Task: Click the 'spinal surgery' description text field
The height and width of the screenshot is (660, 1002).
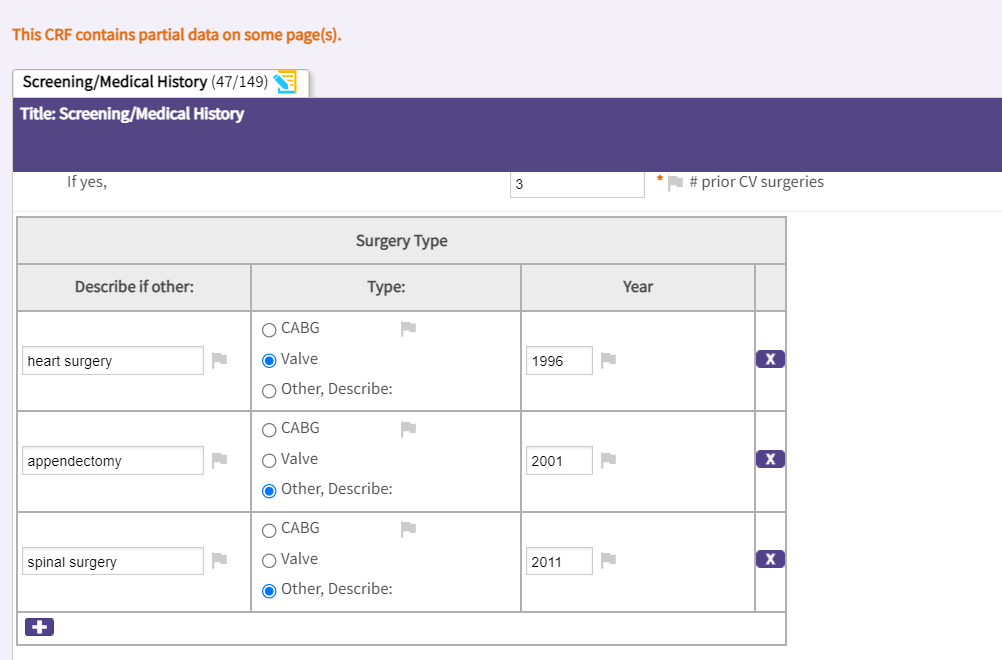Action: tap(113, 561)
